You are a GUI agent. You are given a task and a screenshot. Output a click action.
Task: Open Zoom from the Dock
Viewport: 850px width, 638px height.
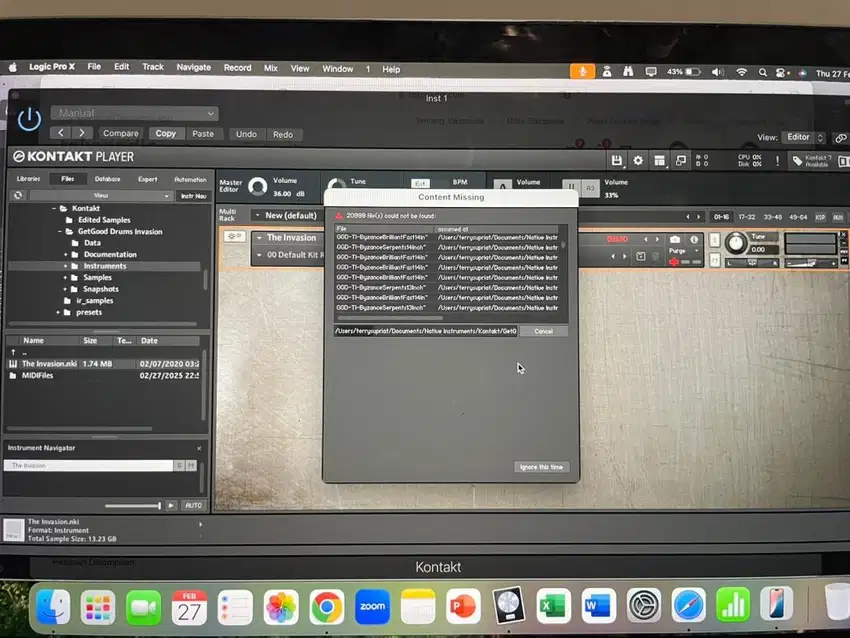tap(372, 607)
